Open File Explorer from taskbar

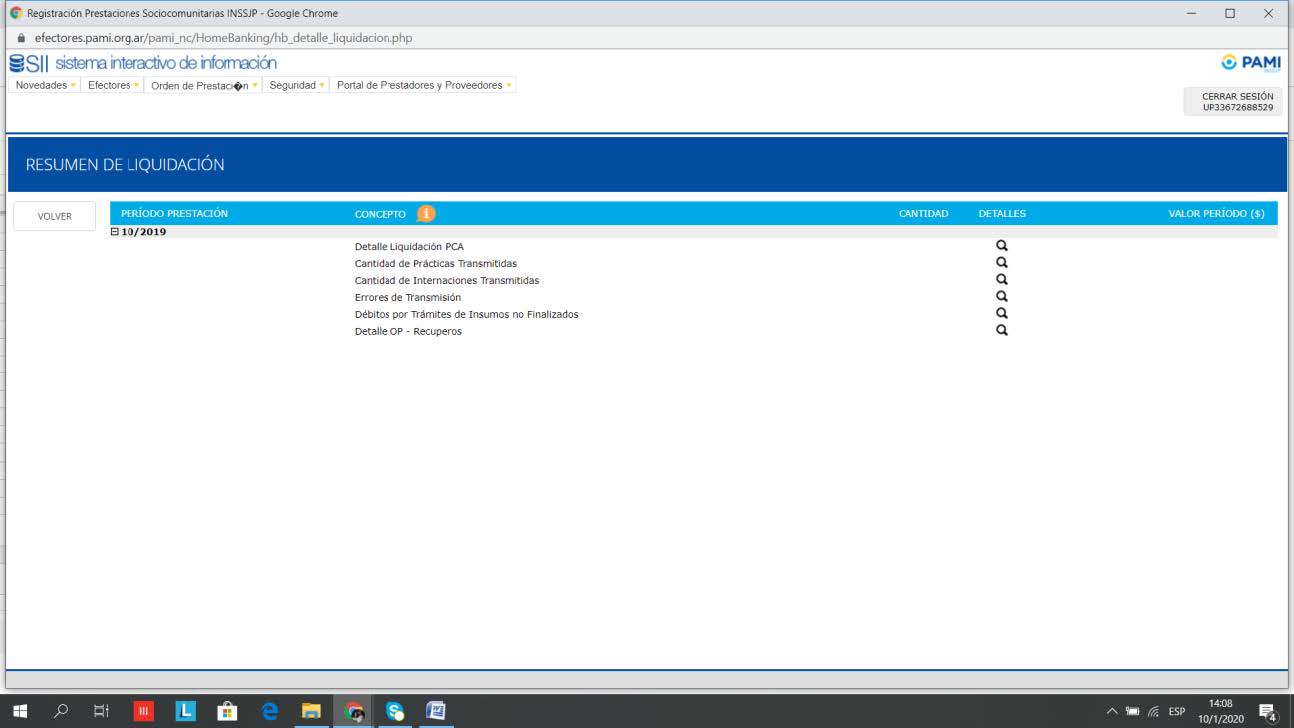311,711
